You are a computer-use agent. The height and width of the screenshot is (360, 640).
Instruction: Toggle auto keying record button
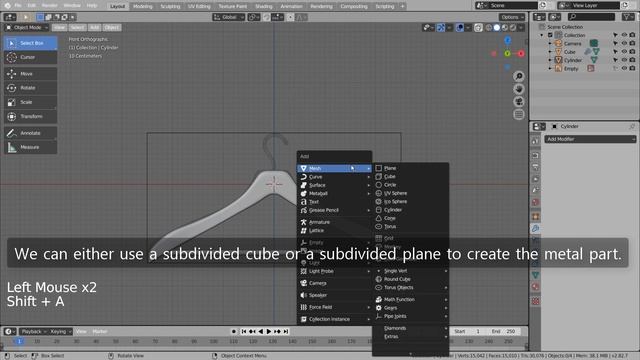coord(233,331)
